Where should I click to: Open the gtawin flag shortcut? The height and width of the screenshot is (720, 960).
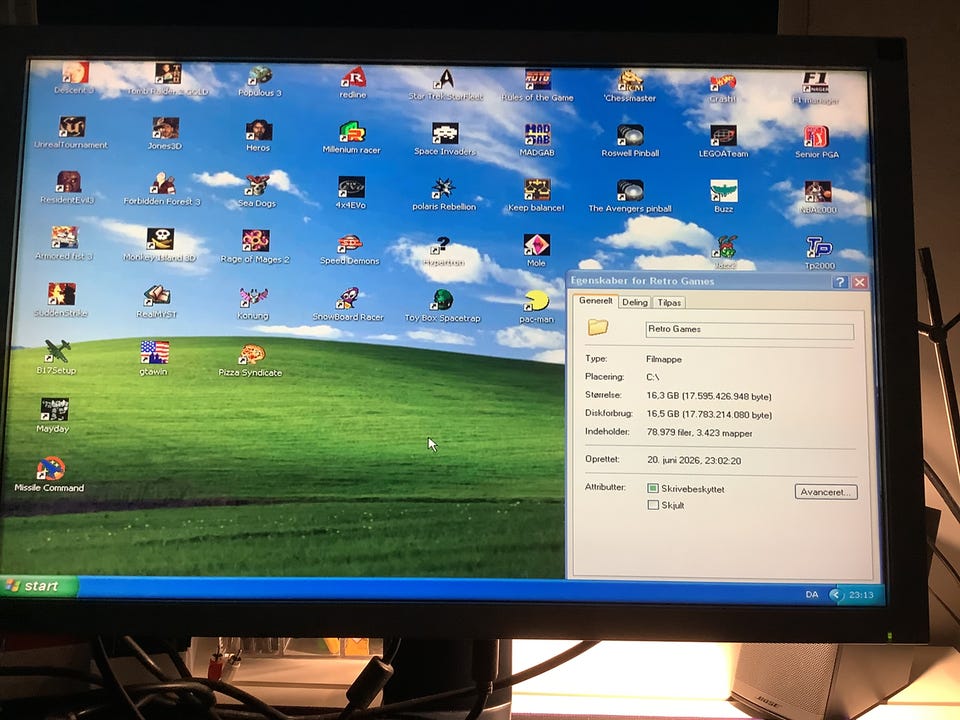(154, 353)
